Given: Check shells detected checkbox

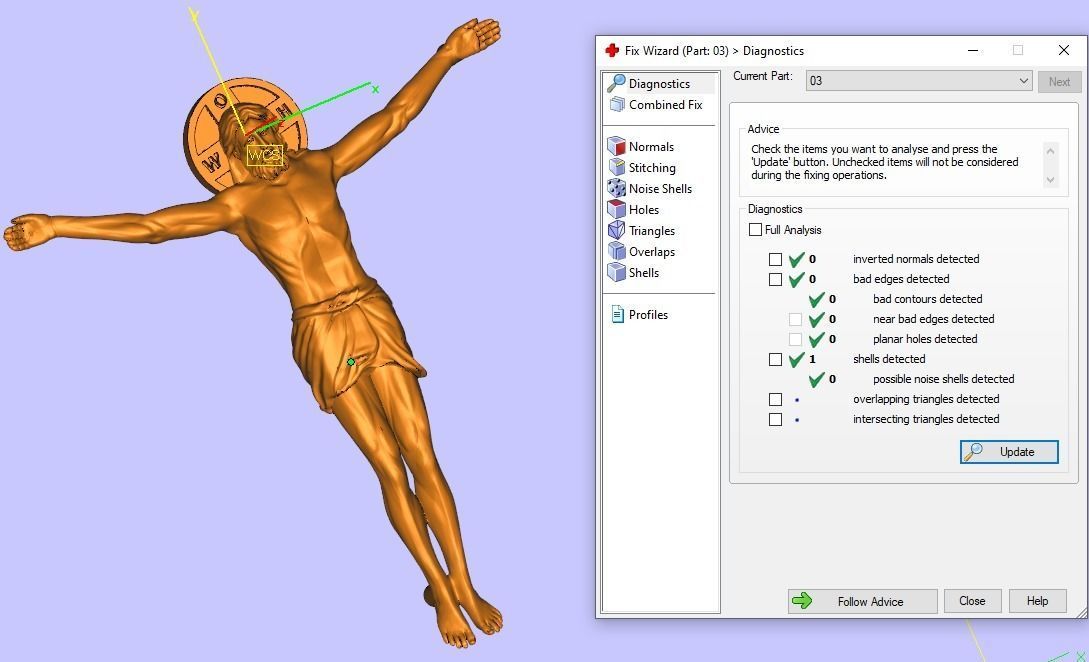Looking at the screenshot, I should tap(776, 359).
